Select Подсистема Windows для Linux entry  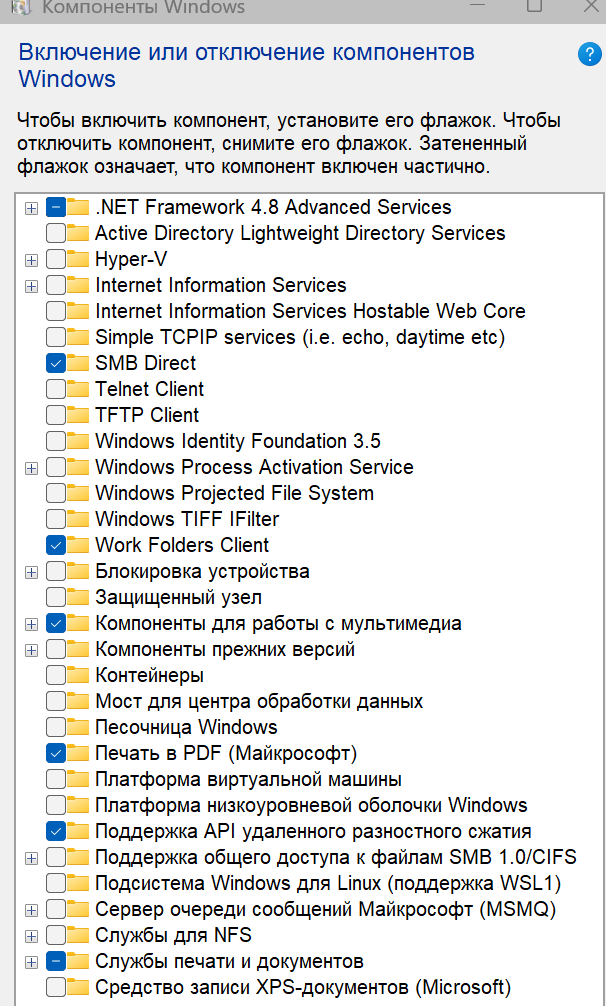coord(327,883)
